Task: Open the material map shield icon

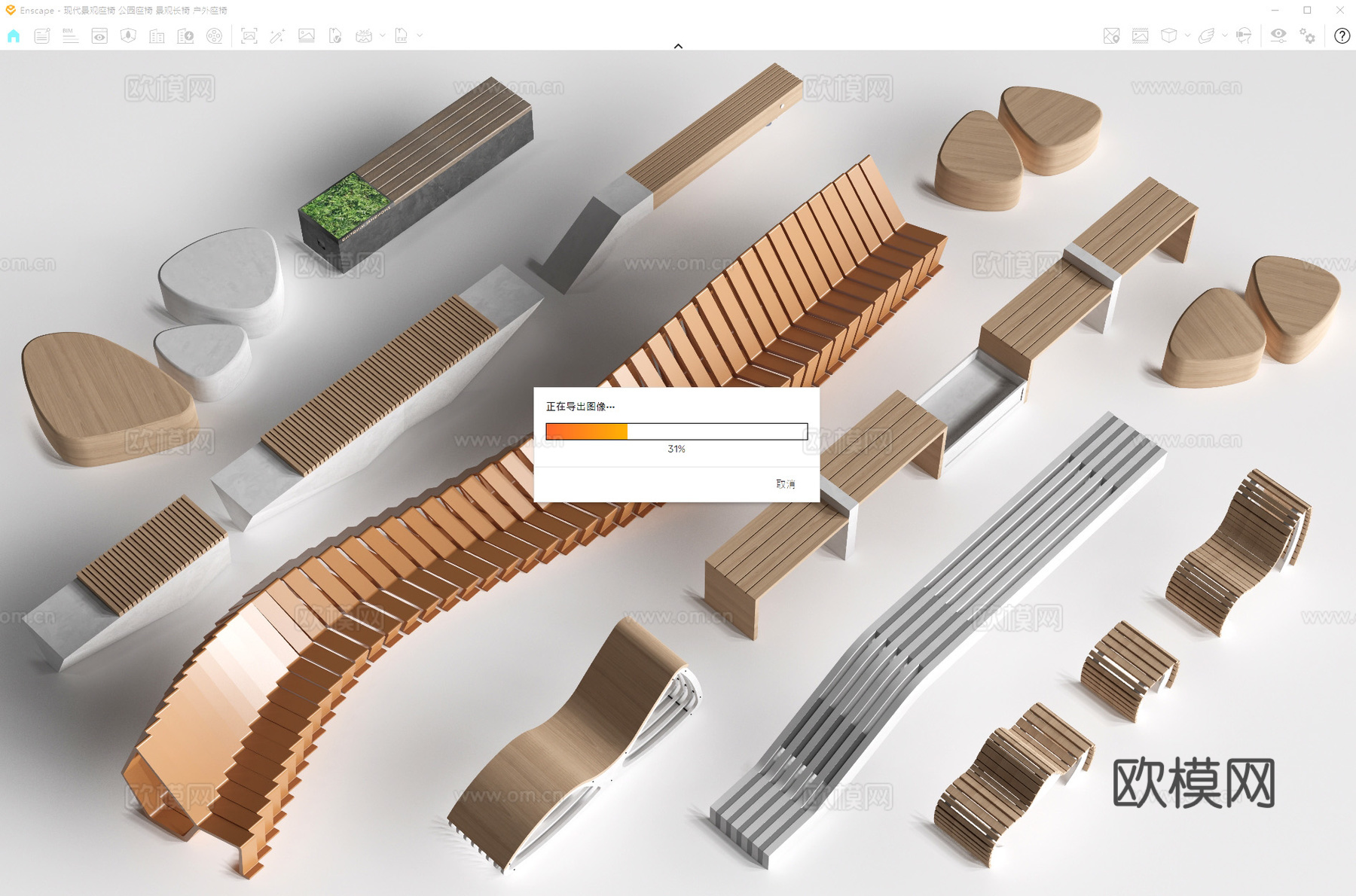Action: coord(128,35)
